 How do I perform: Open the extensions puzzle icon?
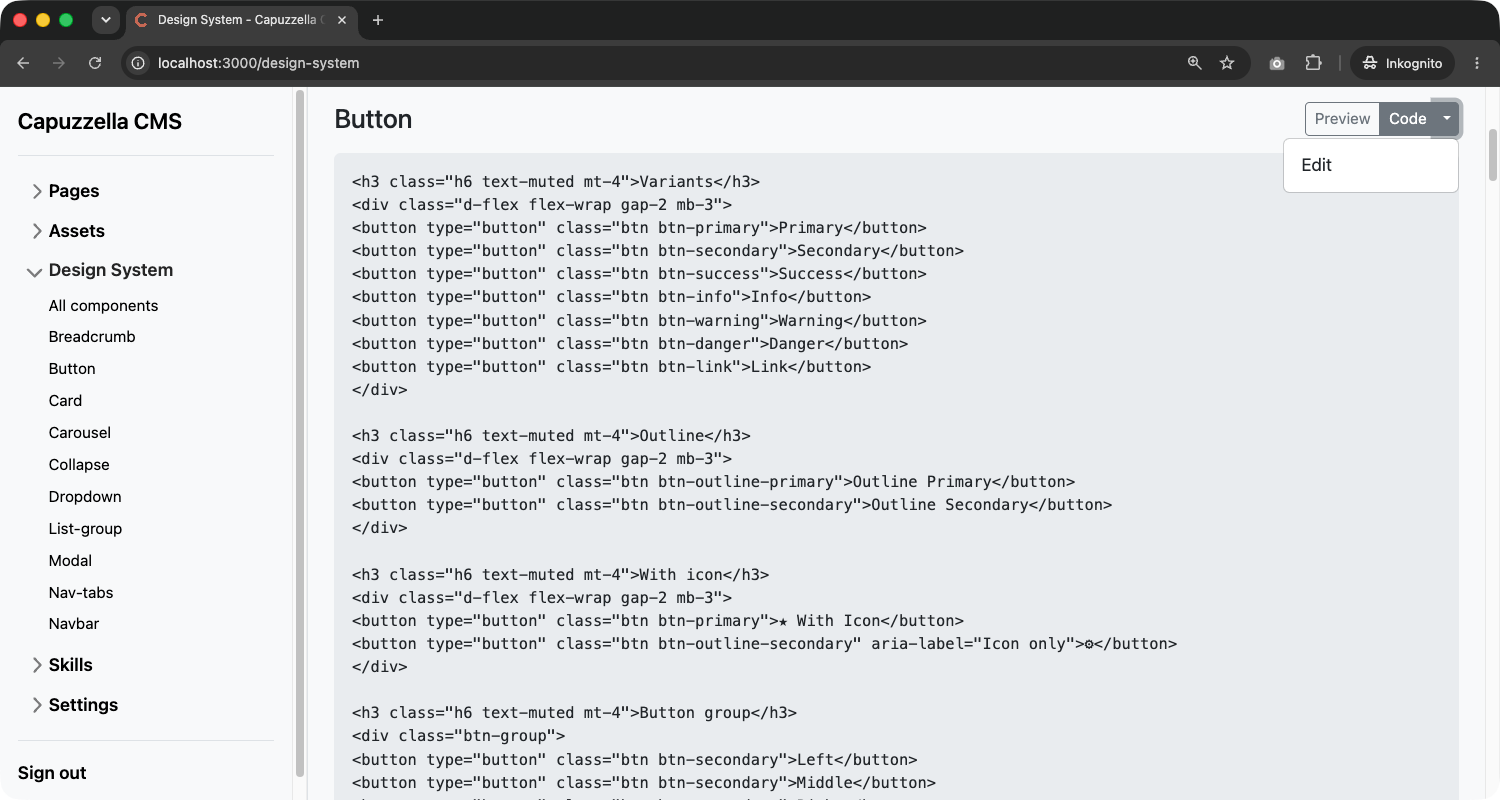[1313, 63]
